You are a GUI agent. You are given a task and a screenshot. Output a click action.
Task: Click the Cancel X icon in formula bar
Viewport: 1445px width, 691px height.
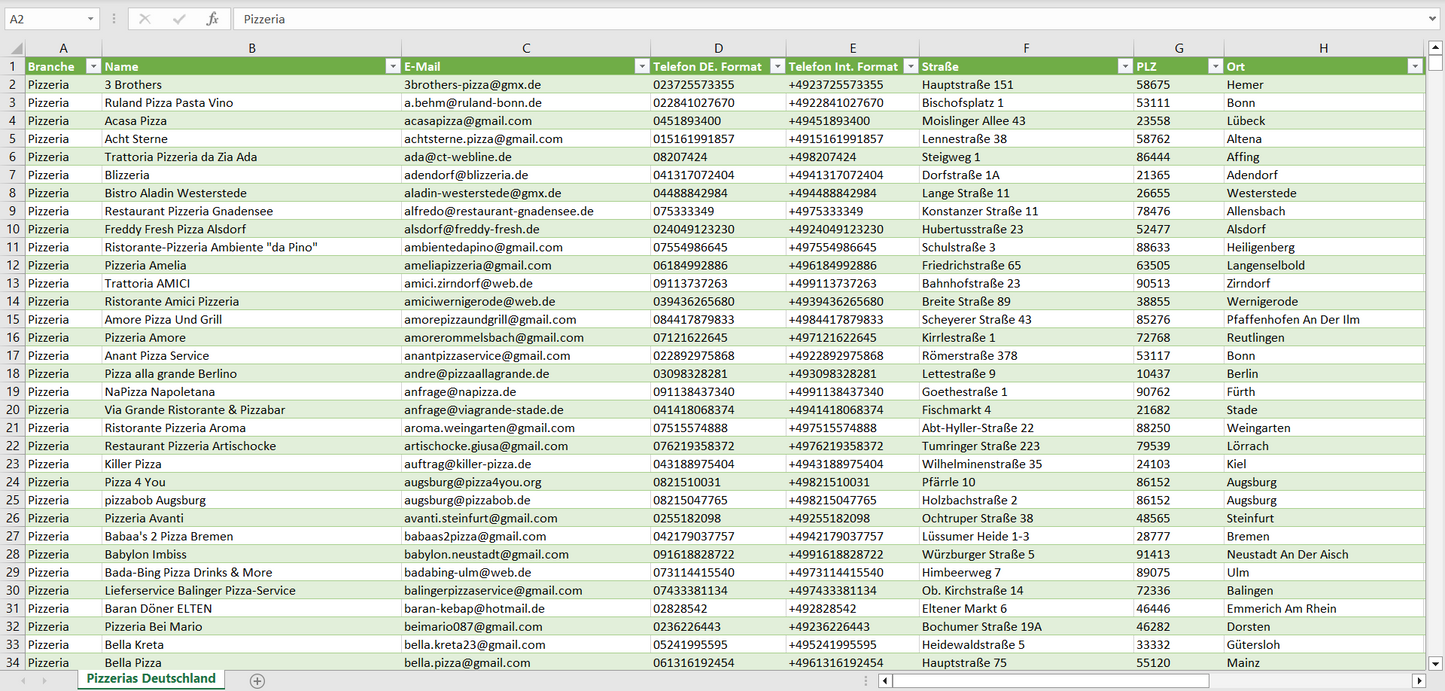[x=145, y=19]
